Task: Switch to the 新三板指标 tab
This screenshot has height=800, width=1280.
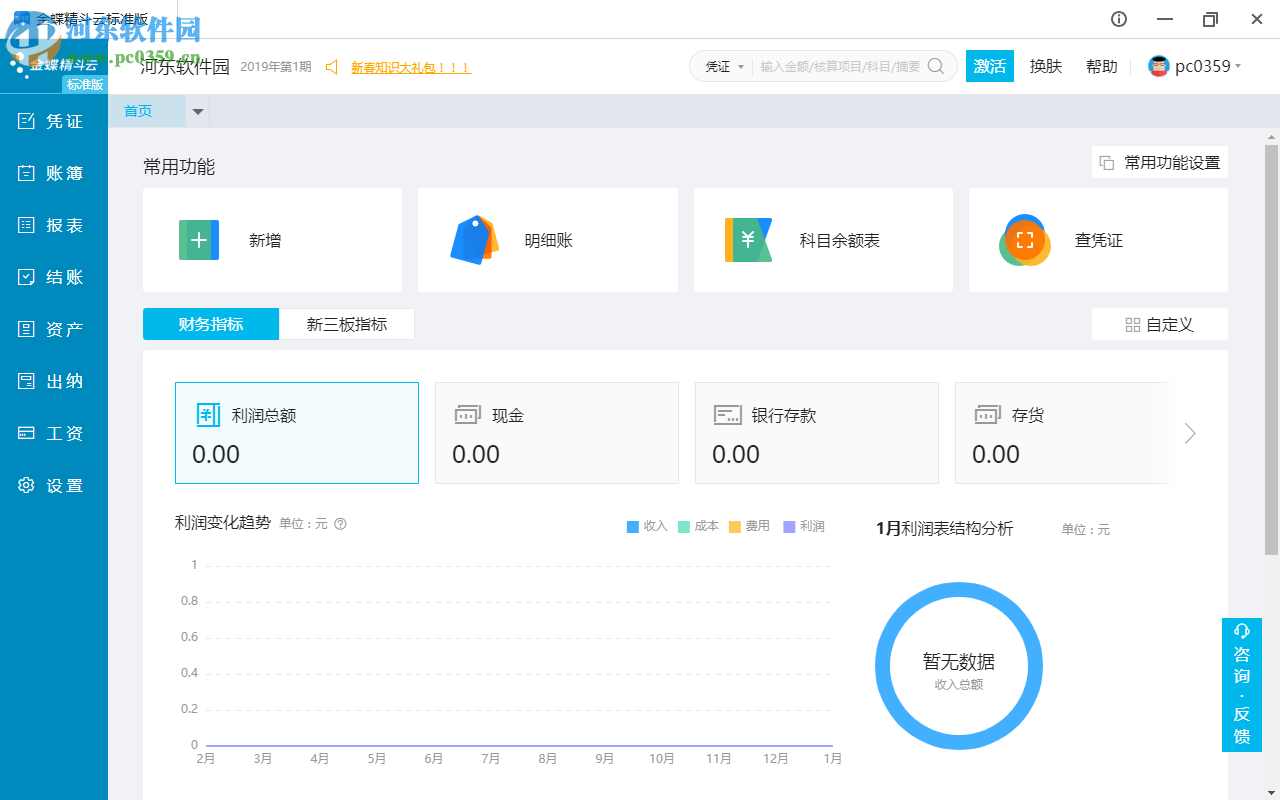Action: pyautogui.click(x=346, y=324)
